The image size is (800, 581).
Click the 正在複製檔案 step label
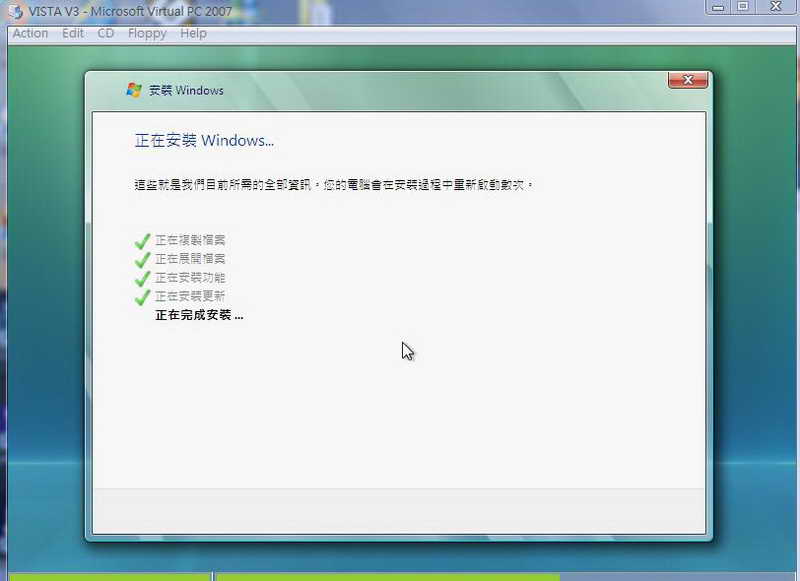(190, 241)
